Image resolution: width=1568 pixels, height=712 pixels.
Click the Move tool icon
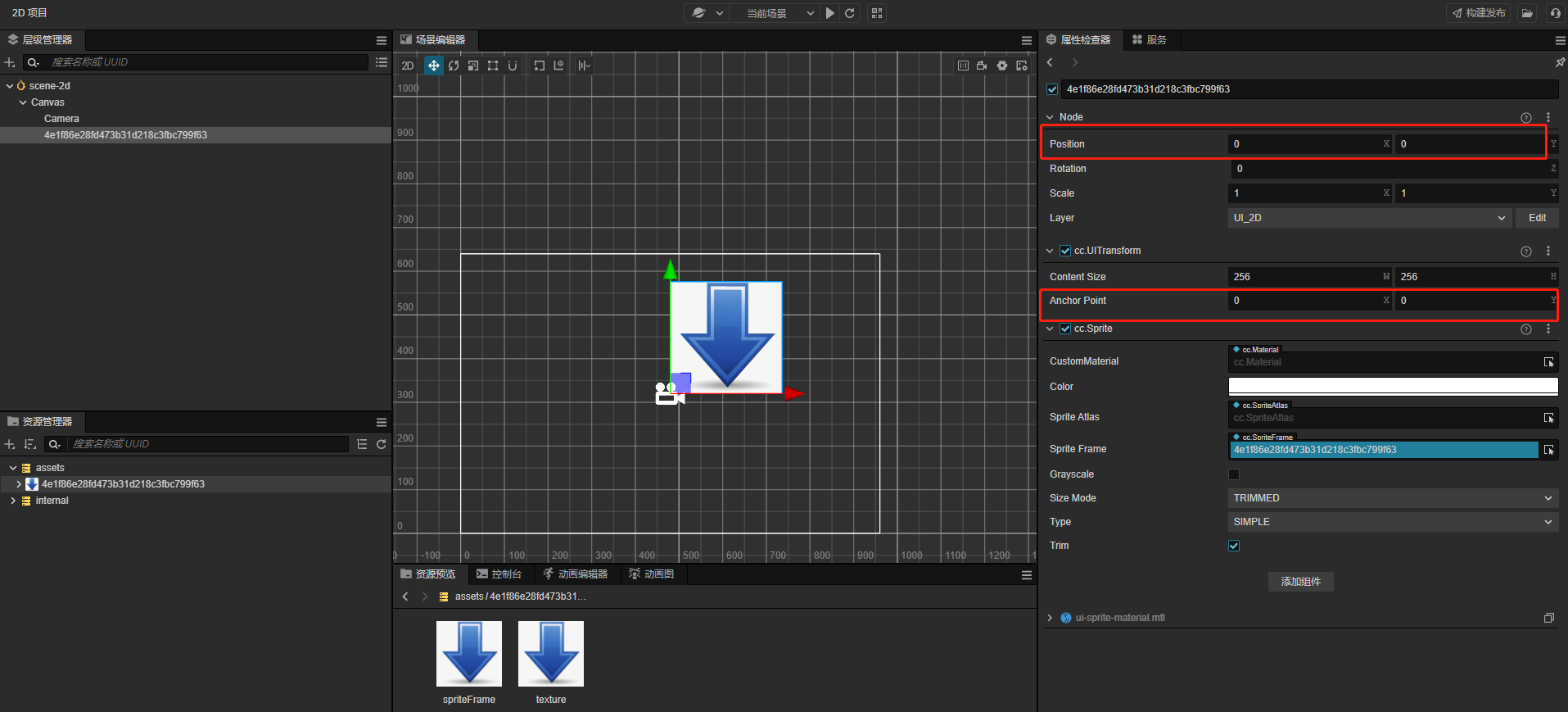[x=433, y=66]
